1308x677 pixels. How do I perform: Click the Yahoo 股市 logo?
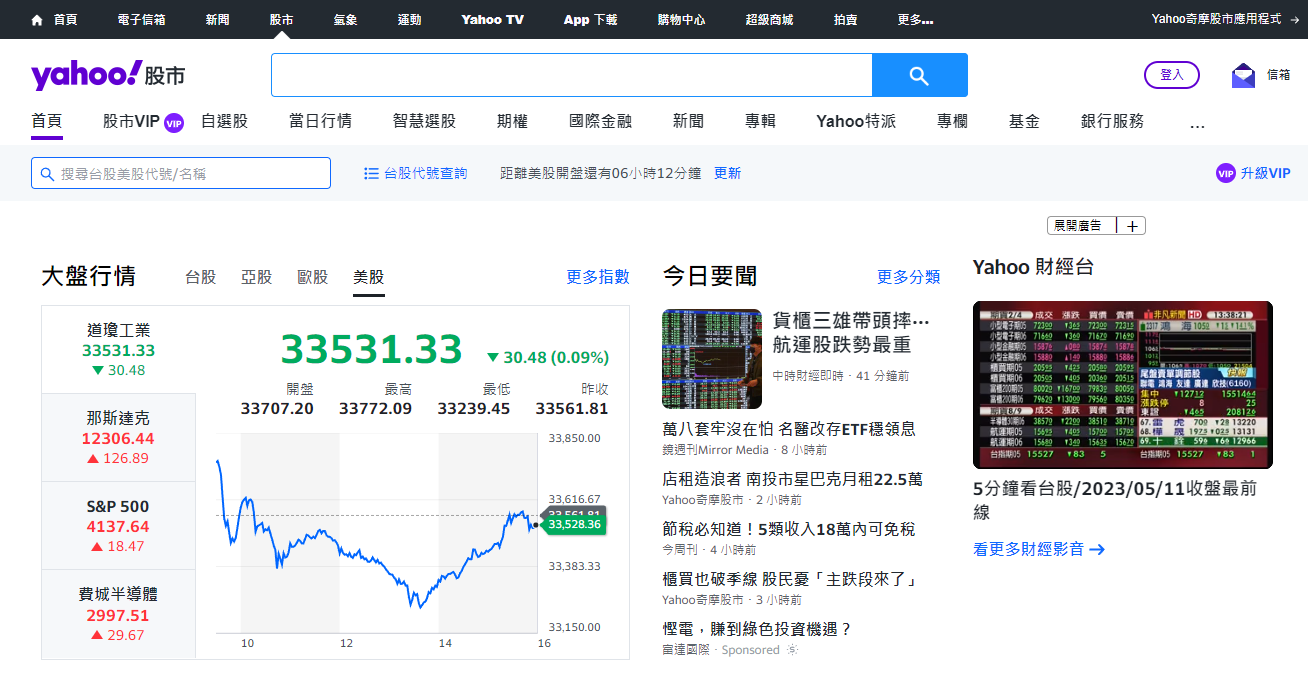pos(108,75)
